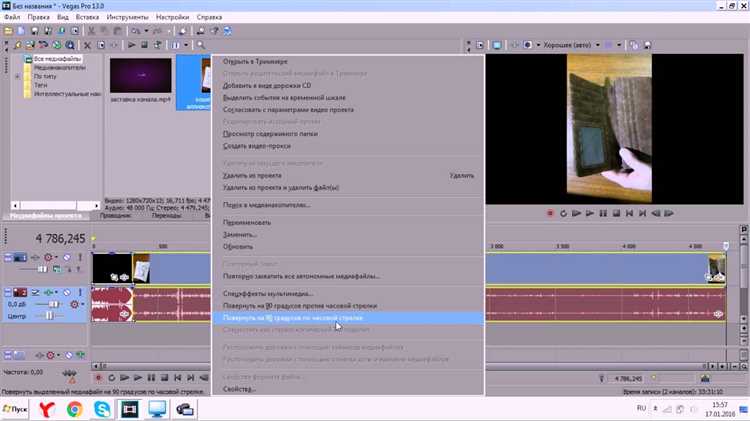Open the What's This help icon

pyautogui.click(x=214, y=31)
